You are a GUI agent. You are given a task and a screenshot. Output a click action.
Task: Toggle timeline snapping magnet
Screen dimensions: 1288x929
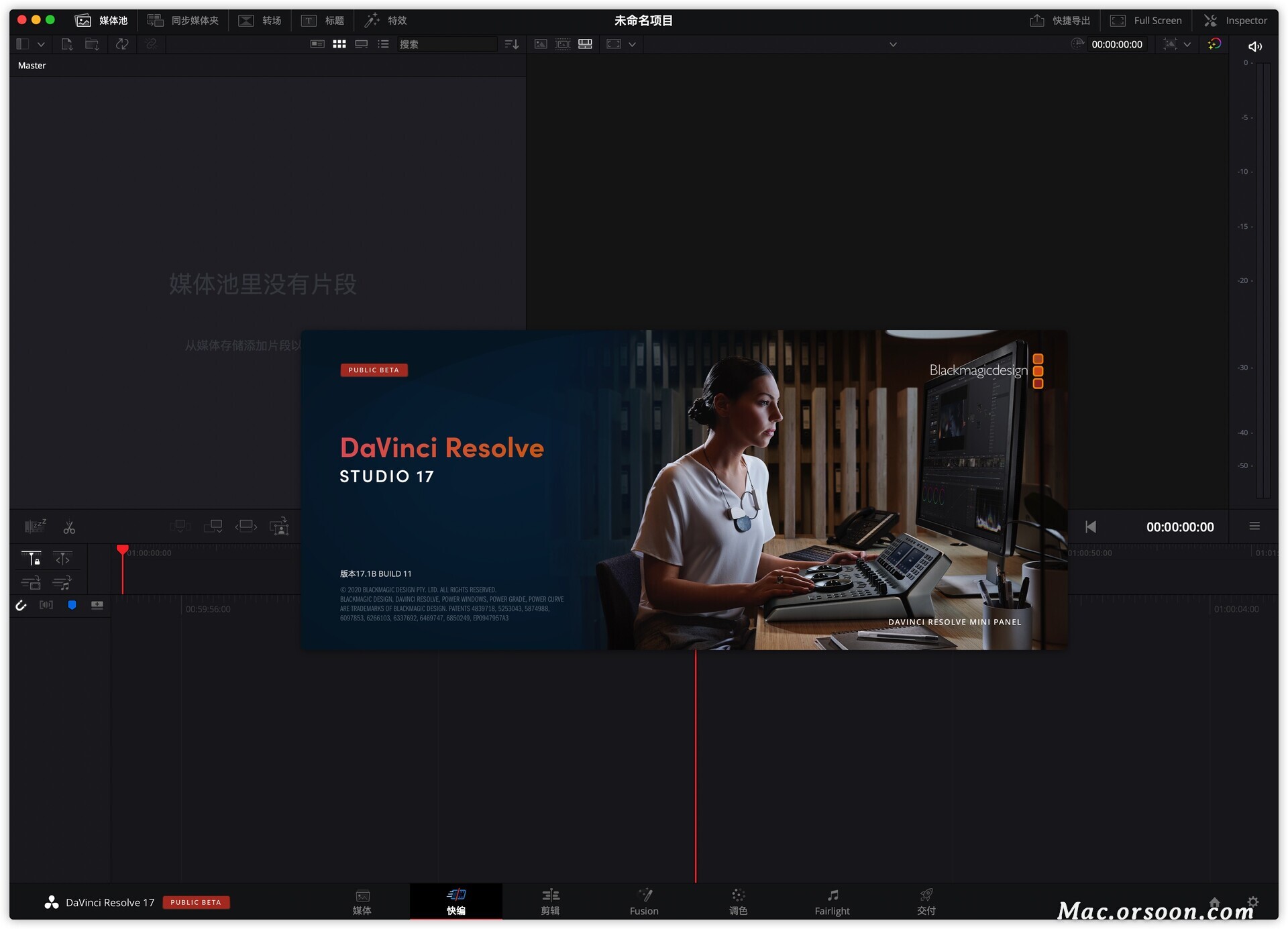click(x=21, y=605)
